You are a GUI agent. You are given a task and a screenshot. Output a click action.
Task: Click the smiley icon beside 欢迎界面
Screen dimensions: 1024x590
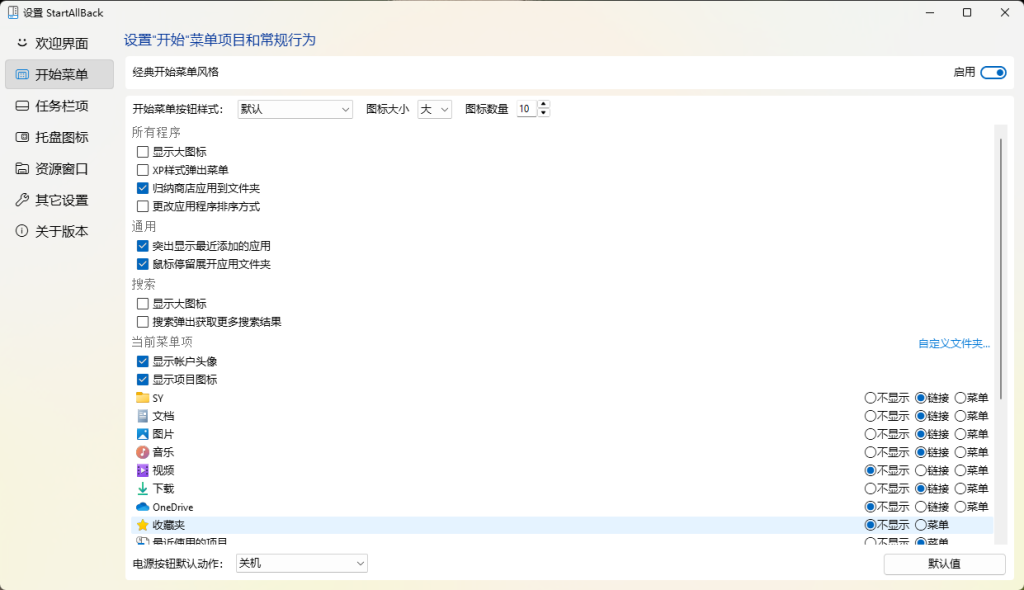click(23, 43)
